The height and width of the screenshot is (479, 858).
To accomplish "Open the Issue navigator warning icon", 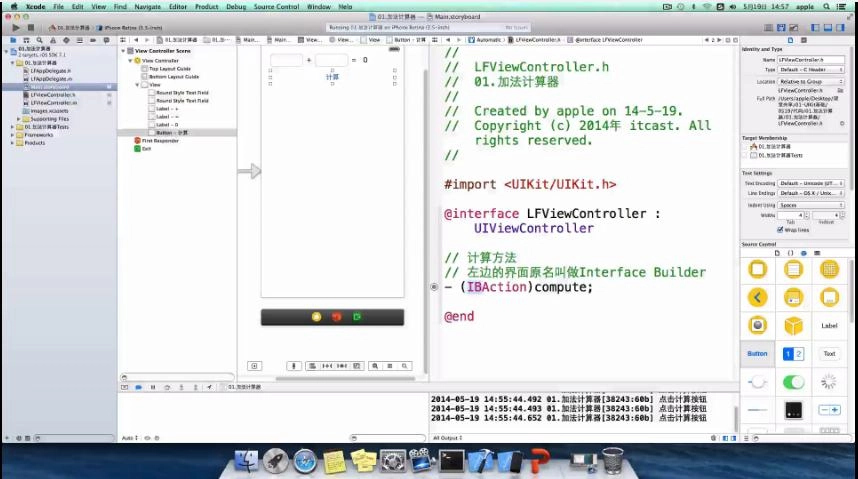I will [53, 40].
